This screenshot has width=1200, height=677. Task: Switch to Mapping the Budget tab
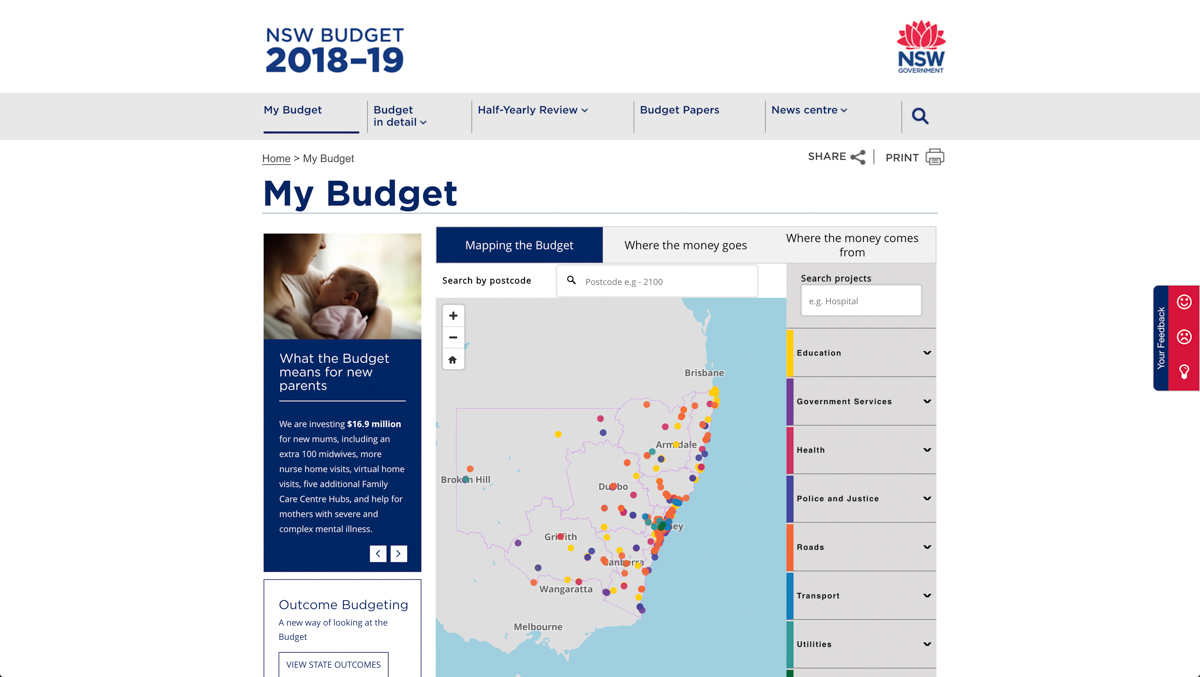point(519,245)
